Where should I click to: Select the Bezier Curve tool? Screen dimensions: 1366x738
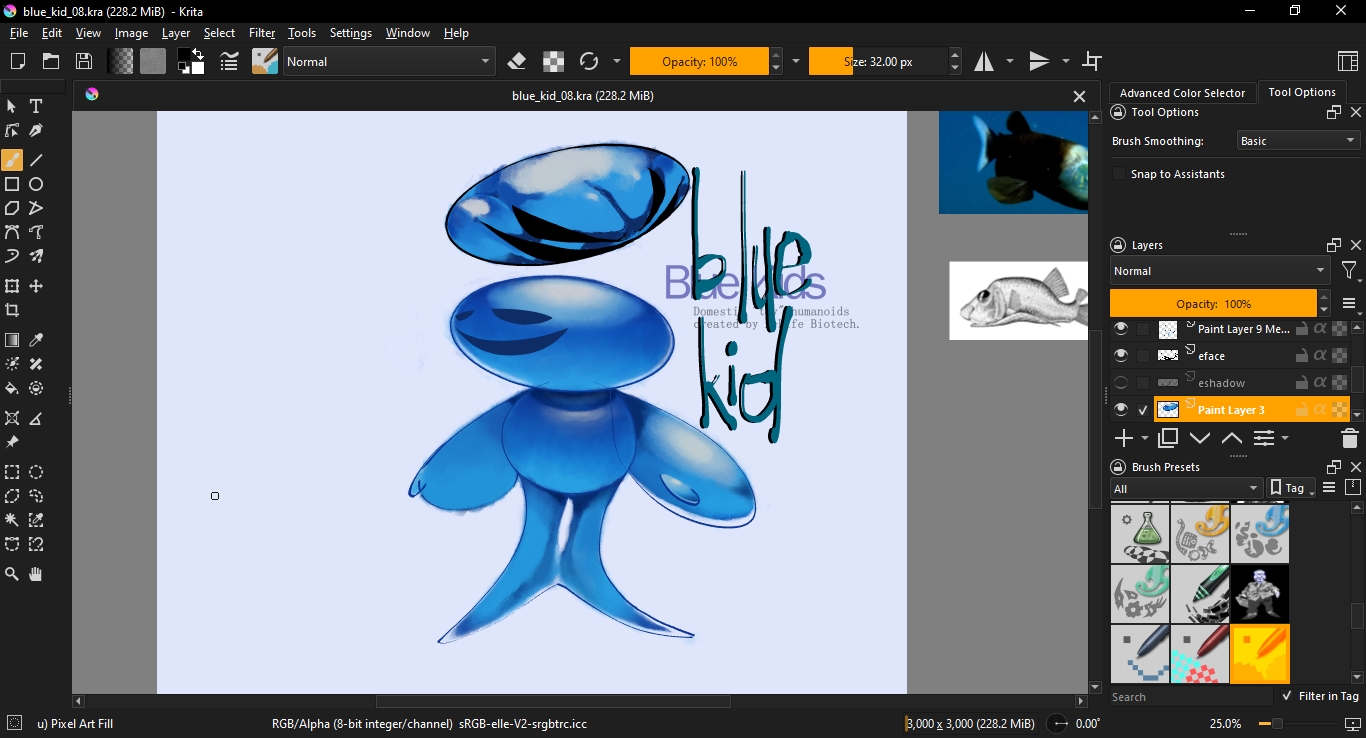tap(12, 232)
